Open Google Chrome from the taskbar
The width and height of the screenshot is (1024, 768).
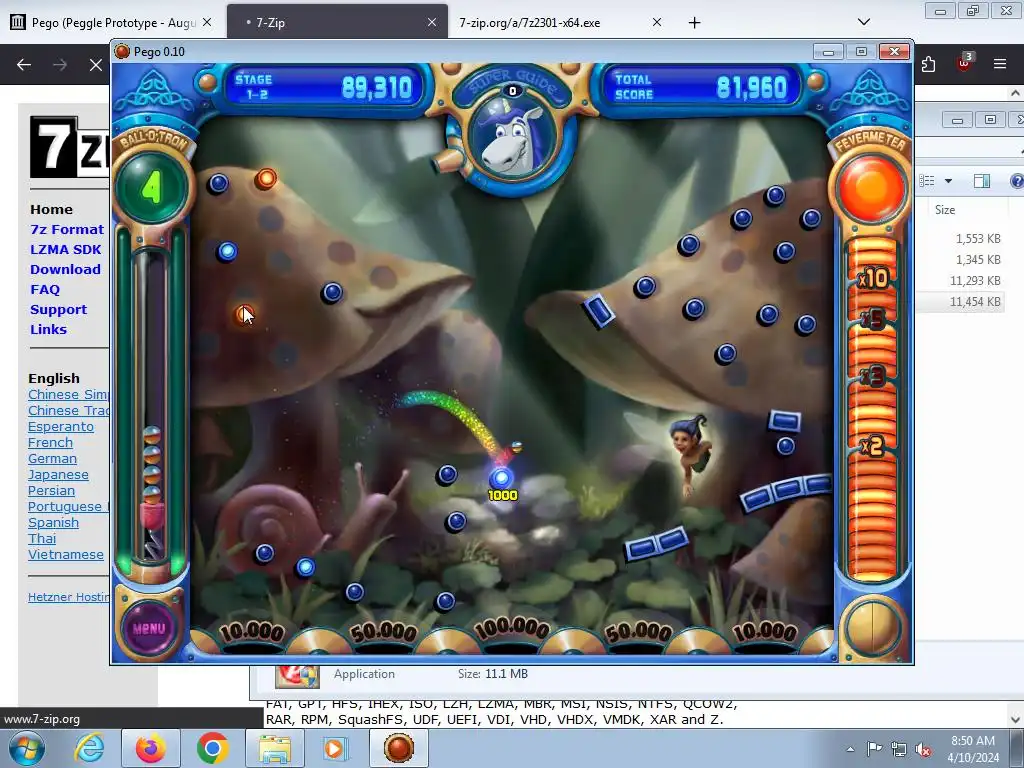pyautogui.click(x=212, y=748)
